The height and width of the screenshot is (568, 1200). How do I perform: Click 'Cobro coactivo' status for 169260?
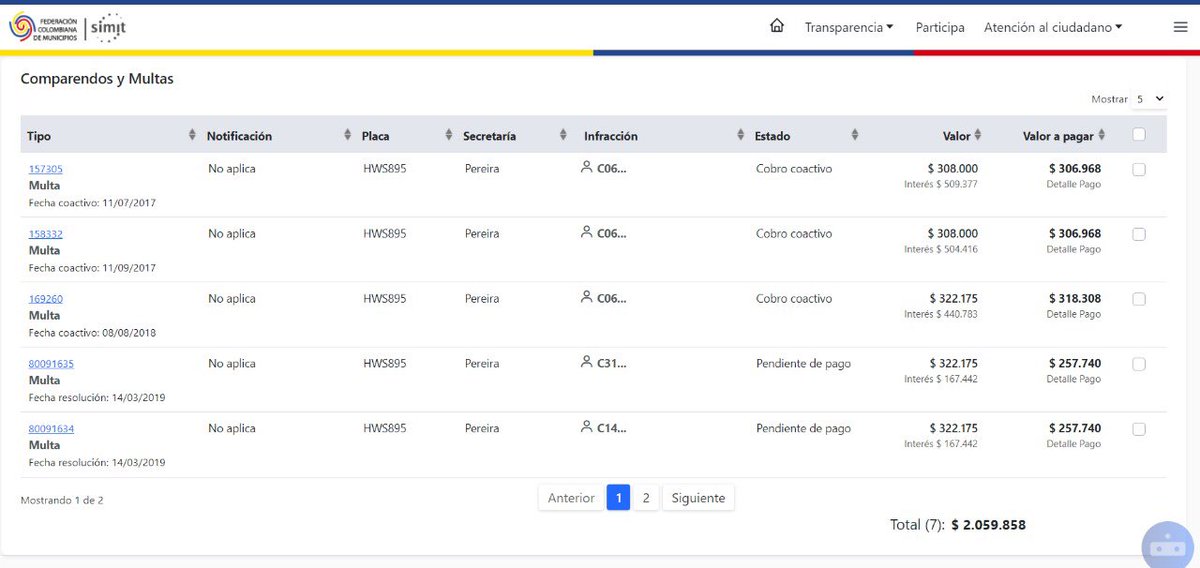794,299
